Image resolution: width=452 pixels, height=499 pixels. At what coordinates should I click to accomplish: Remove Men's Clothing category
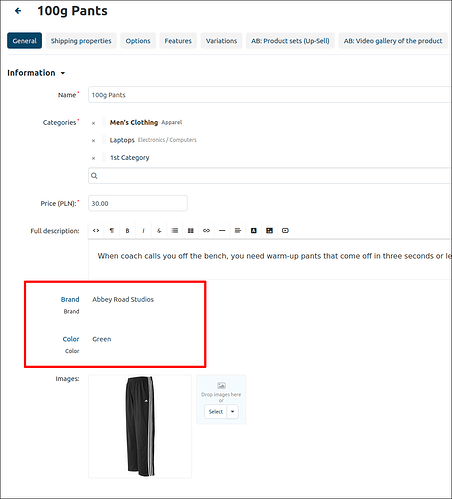[93, 123]
